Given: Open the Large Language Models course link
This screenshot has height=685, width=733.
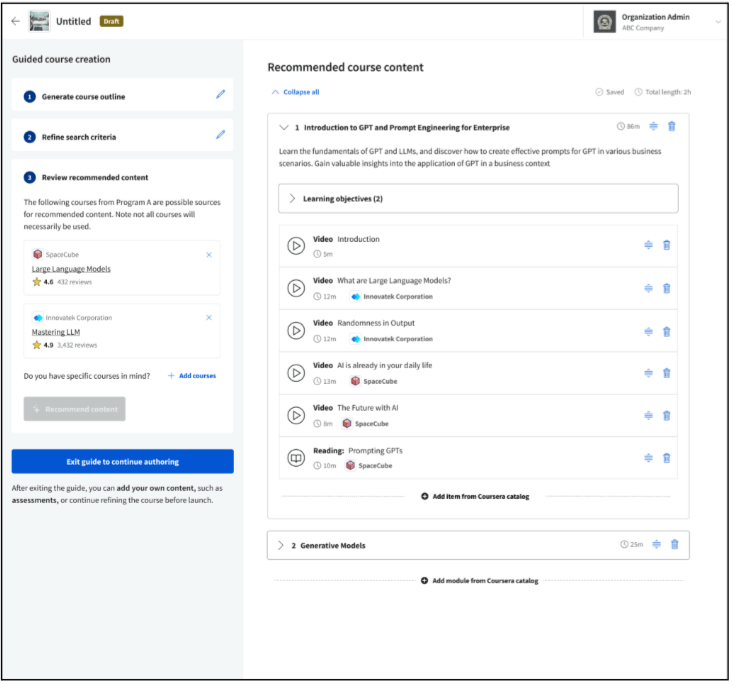Looking at the screenshot, I should [x=71, y=269].
